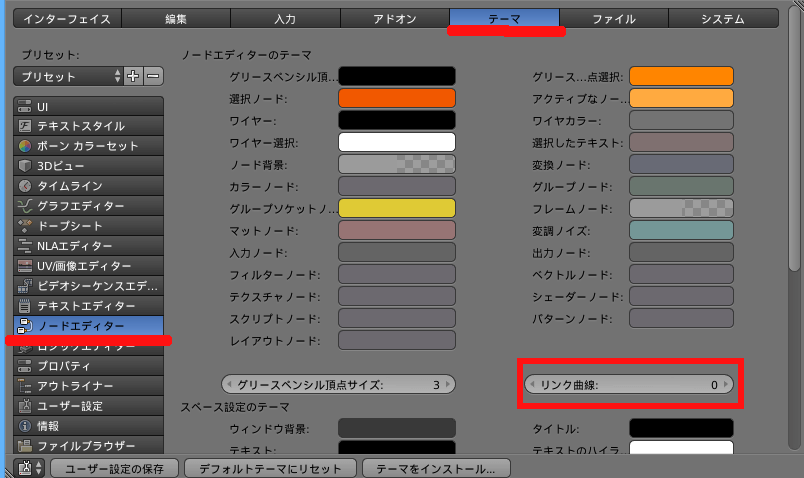The image size is (804, 478).
Task: Open the グループノード greenish color swatch
Action: [681, 186]
